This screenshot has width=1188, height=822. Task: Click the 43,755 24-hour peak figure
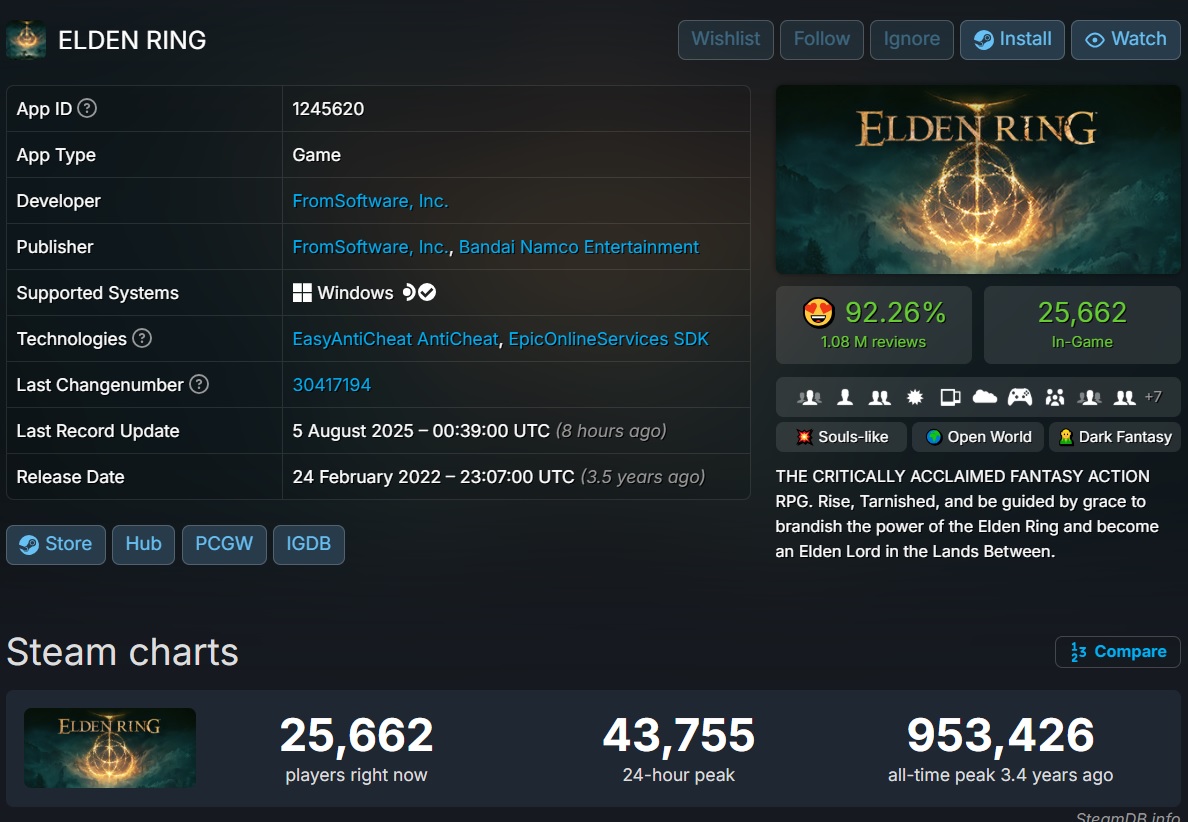[x=679, y=735]
